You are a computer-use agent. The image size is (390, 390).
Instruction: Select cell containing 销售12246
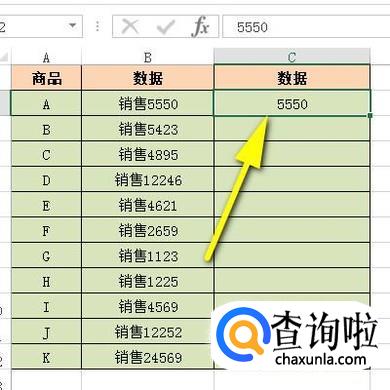click(147, 180)
